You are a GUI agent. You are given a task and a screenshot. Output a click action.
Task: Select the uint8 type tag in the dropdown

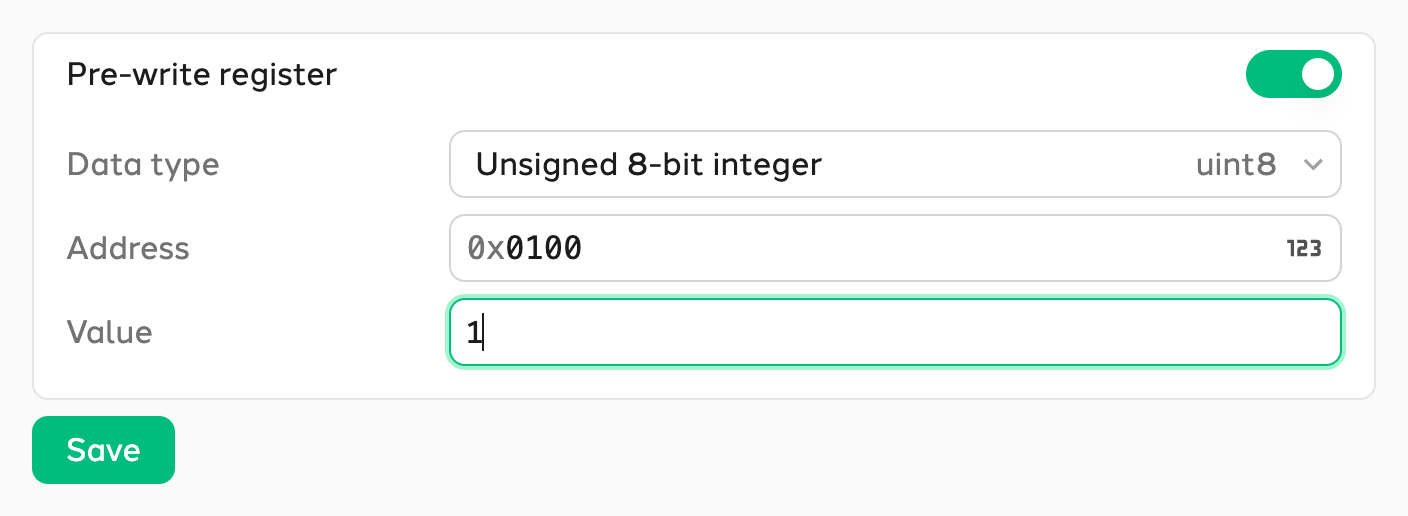[x=1236, y=164]
